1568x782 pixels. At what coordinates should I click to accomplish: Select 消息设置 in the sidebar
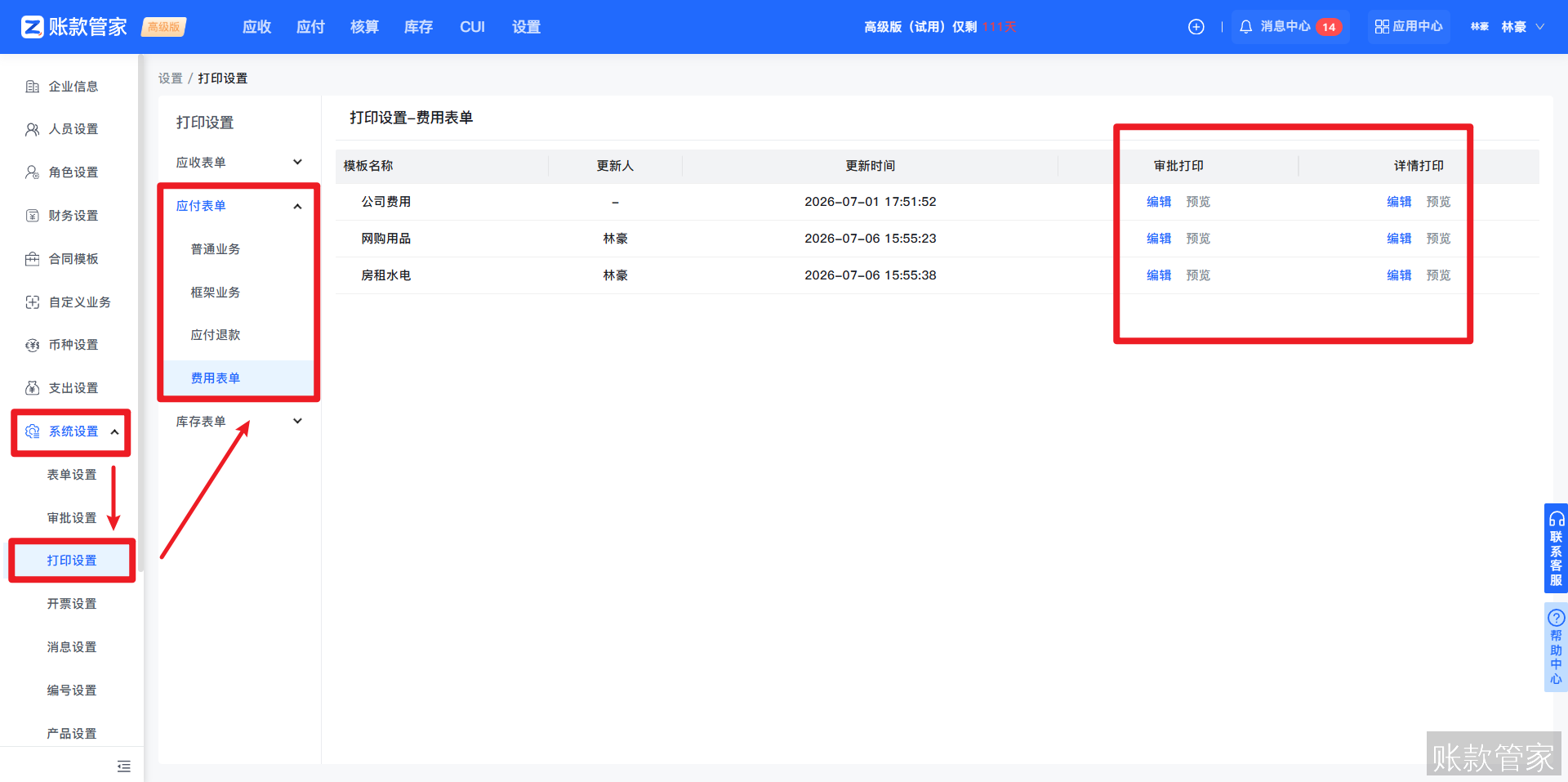(72, 647)
